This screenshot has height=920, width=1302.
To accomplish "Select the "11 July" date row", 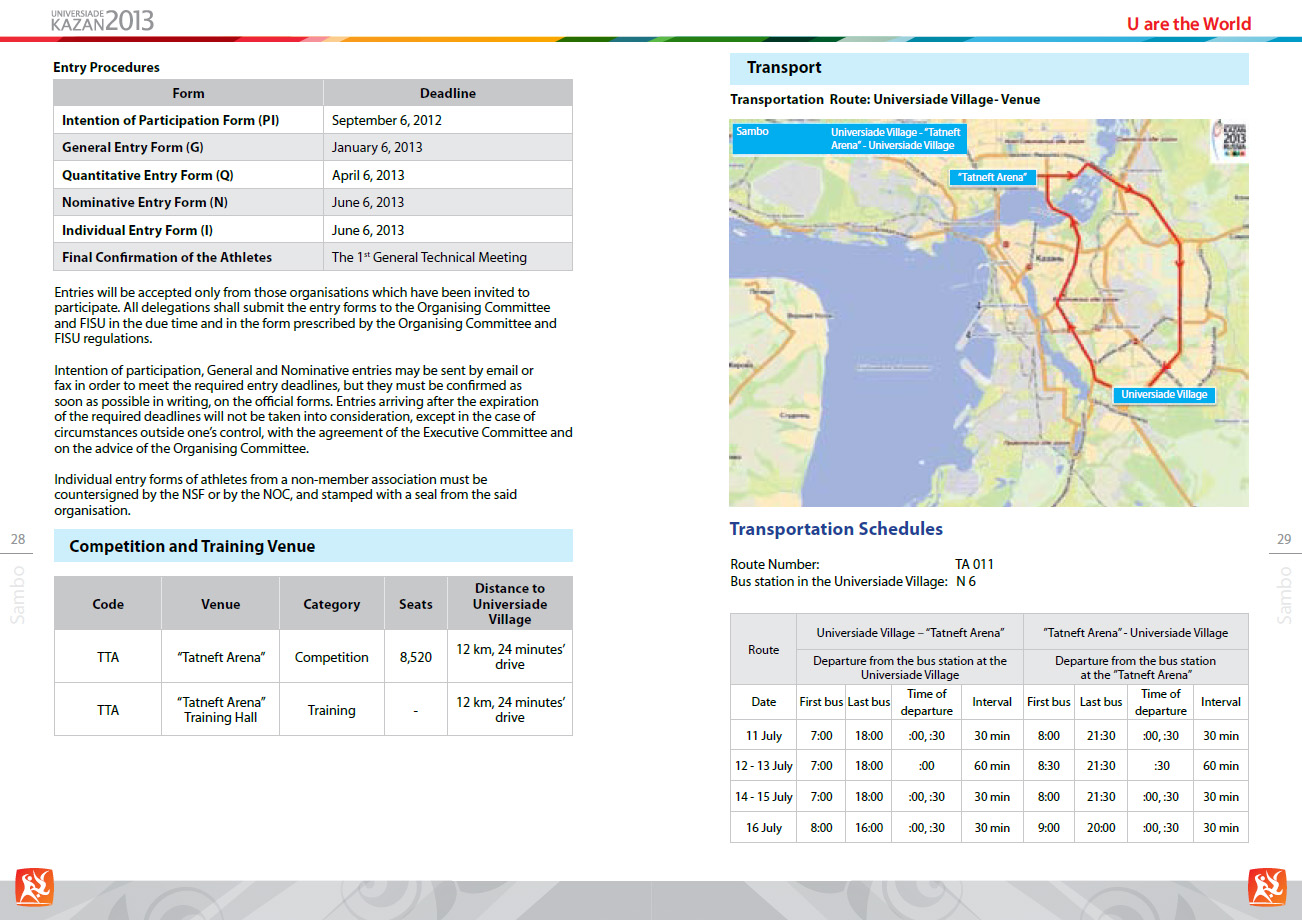I will [989, 735].
